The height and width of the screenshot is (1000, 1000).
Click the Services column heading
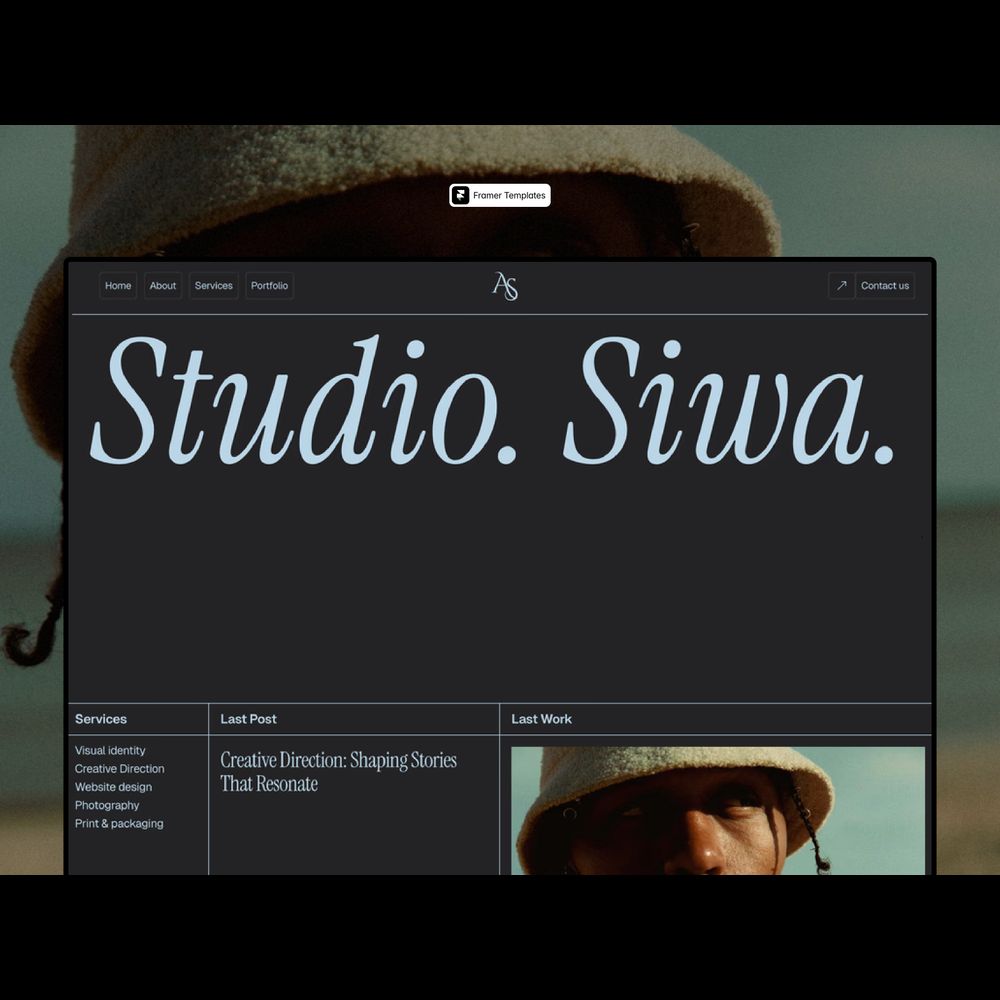point(101,719)
